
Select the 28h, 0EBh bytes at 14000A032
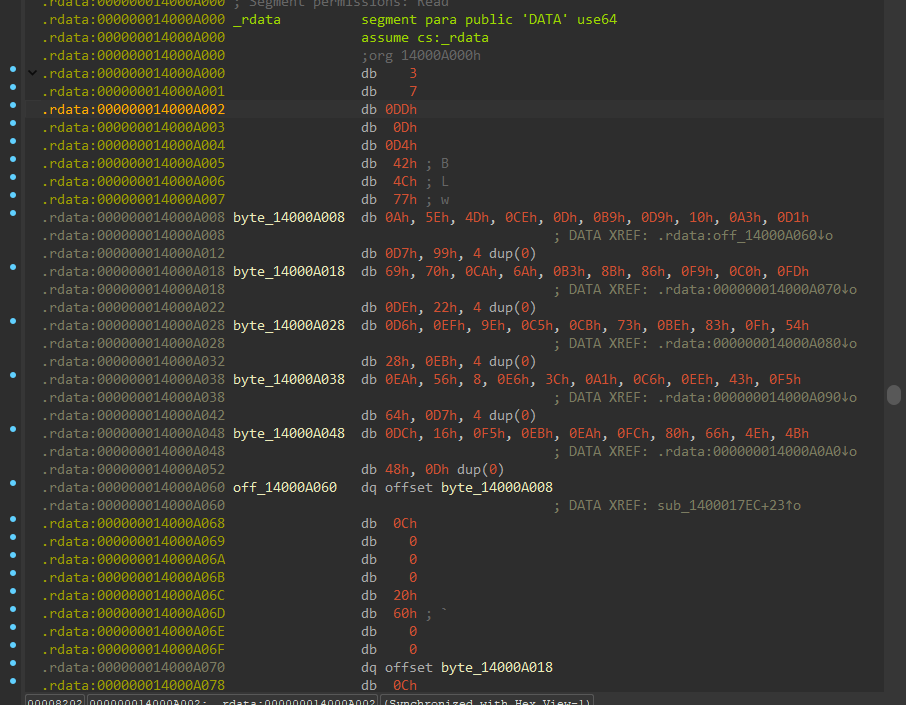(421, 361)
